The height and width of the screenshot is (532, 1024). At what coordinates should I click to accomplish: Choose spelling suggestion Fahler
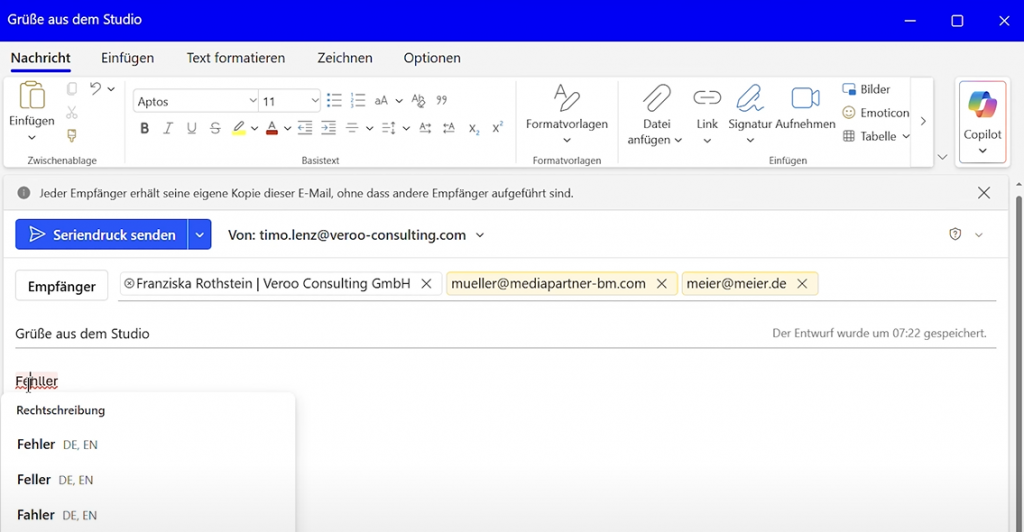pos(148,515)
